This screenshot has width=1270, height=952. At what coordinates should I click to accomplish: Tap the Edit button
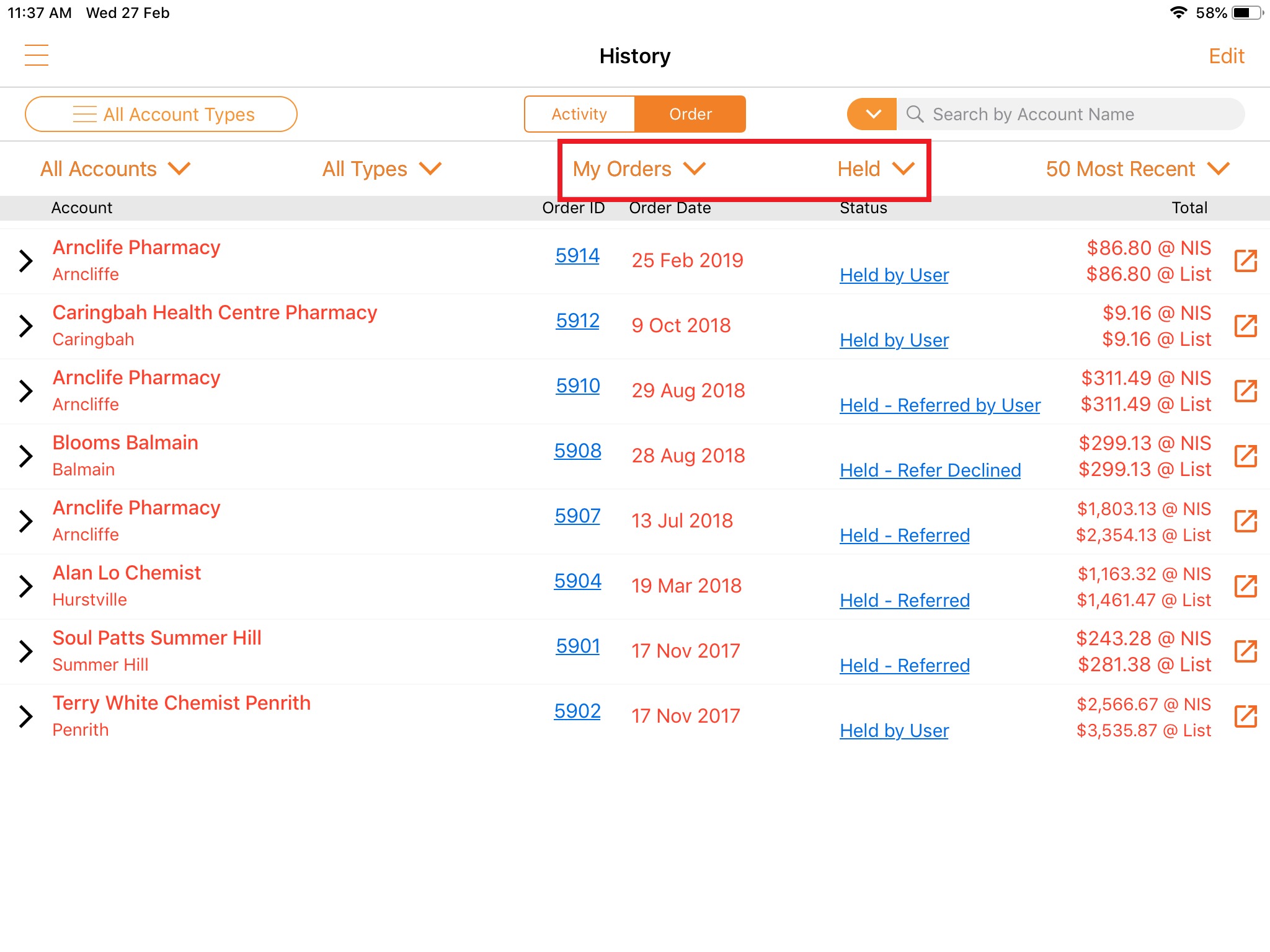(x=1226, y=56)
